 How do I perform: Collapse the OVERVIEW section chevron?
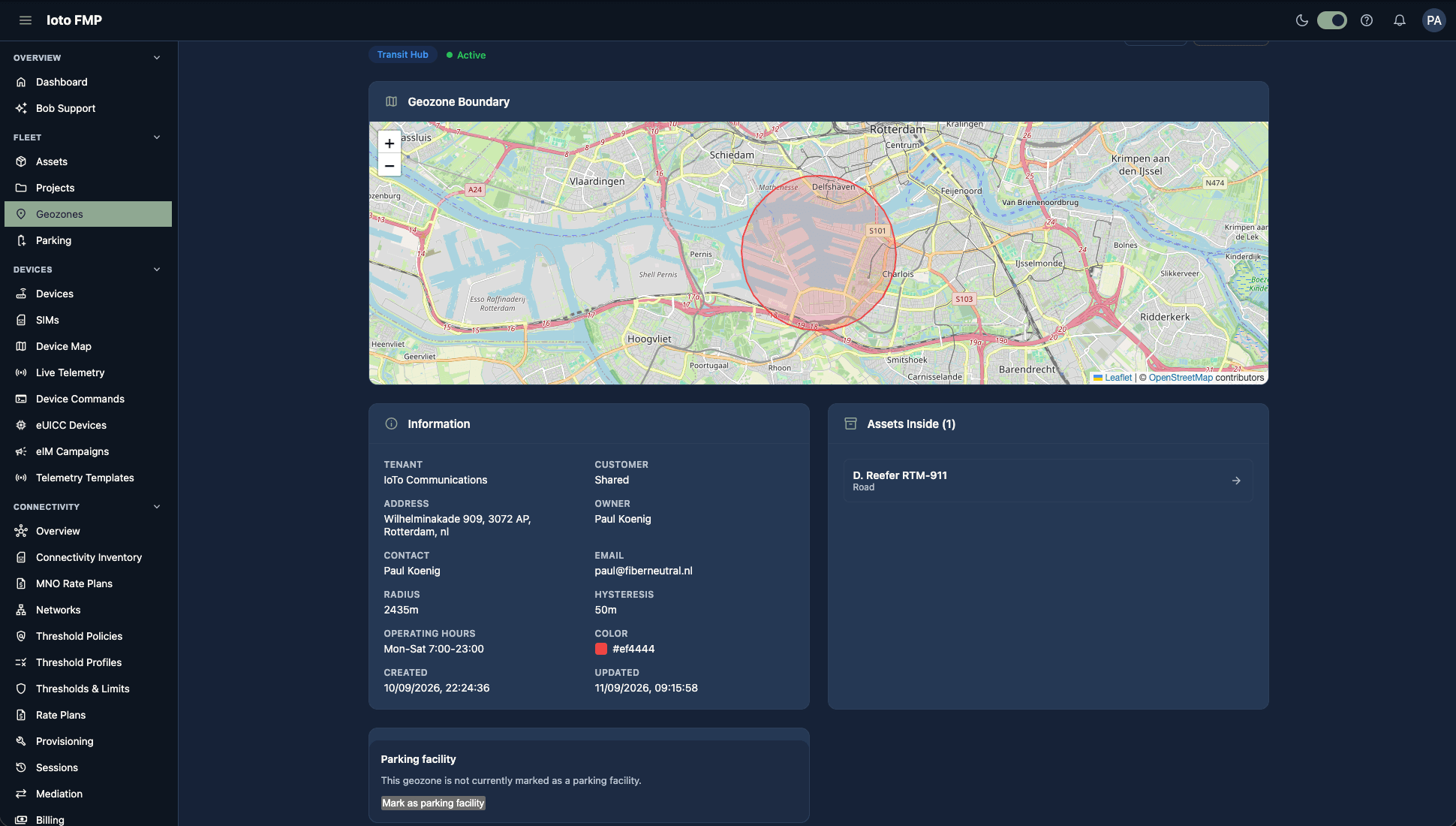point(157,58)
